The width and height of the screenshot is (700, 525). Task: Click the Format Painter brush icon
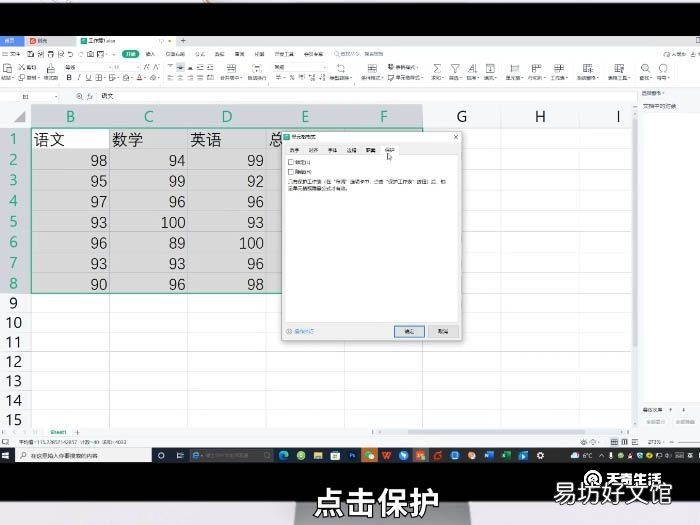tap(50, 68)
